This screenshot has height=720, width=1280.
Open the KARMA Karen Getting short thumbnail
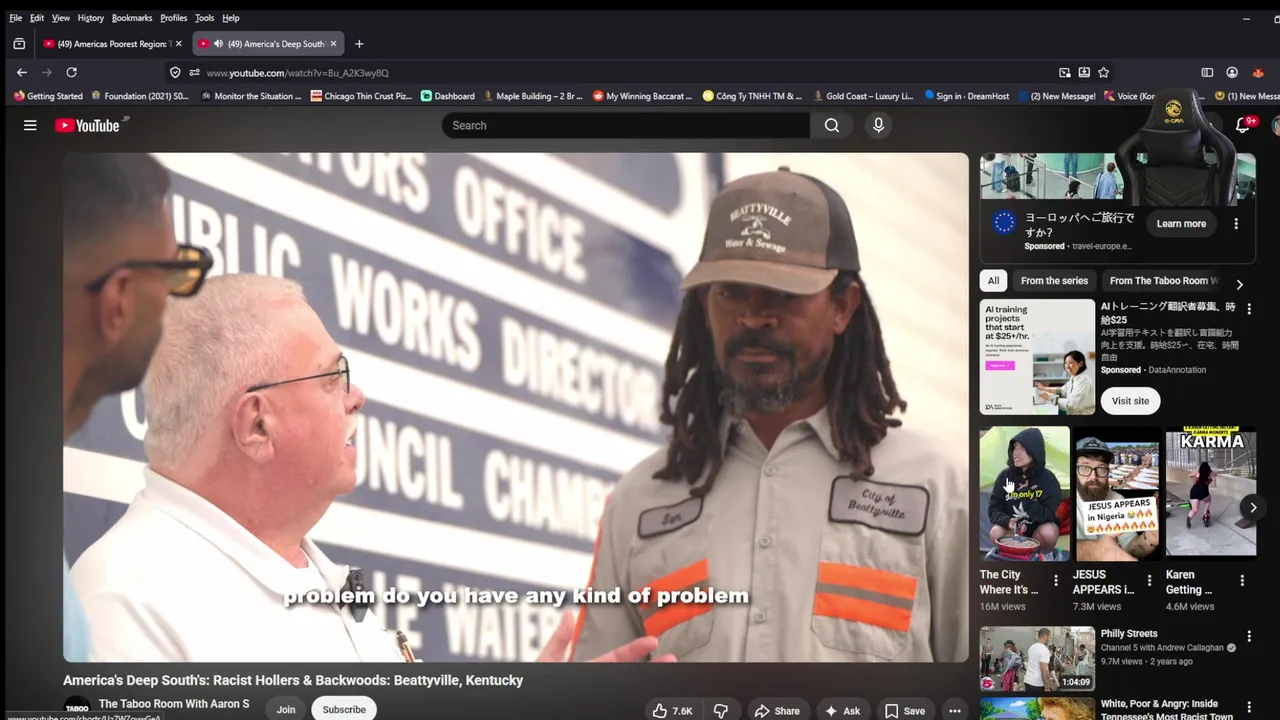pos(1211,493)
